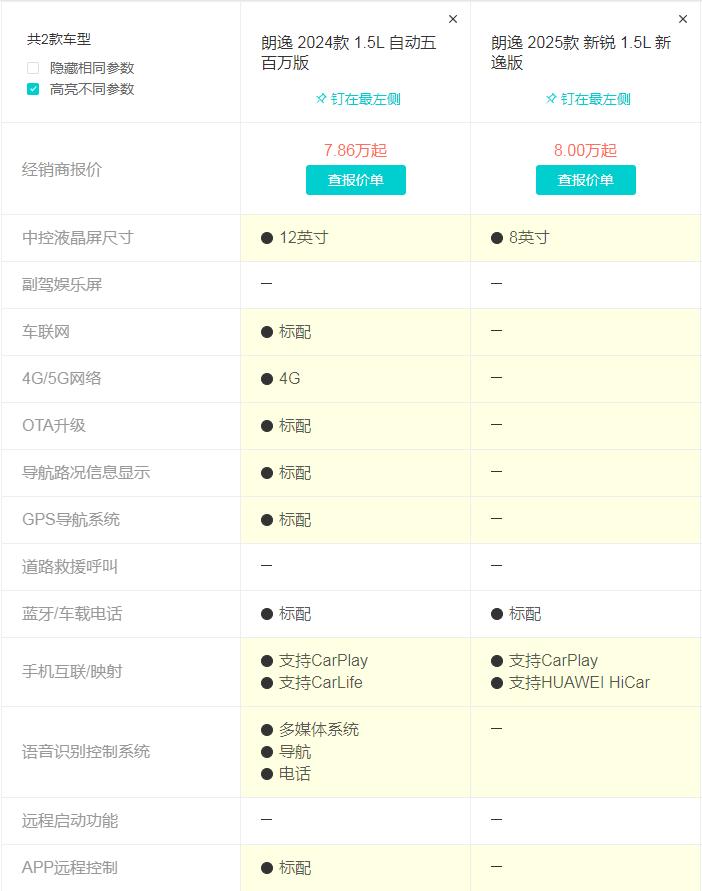Enable the 隐藏相同参数 checkbox
The width and height of the screenshot is (702, 891).
click(33, 68)
